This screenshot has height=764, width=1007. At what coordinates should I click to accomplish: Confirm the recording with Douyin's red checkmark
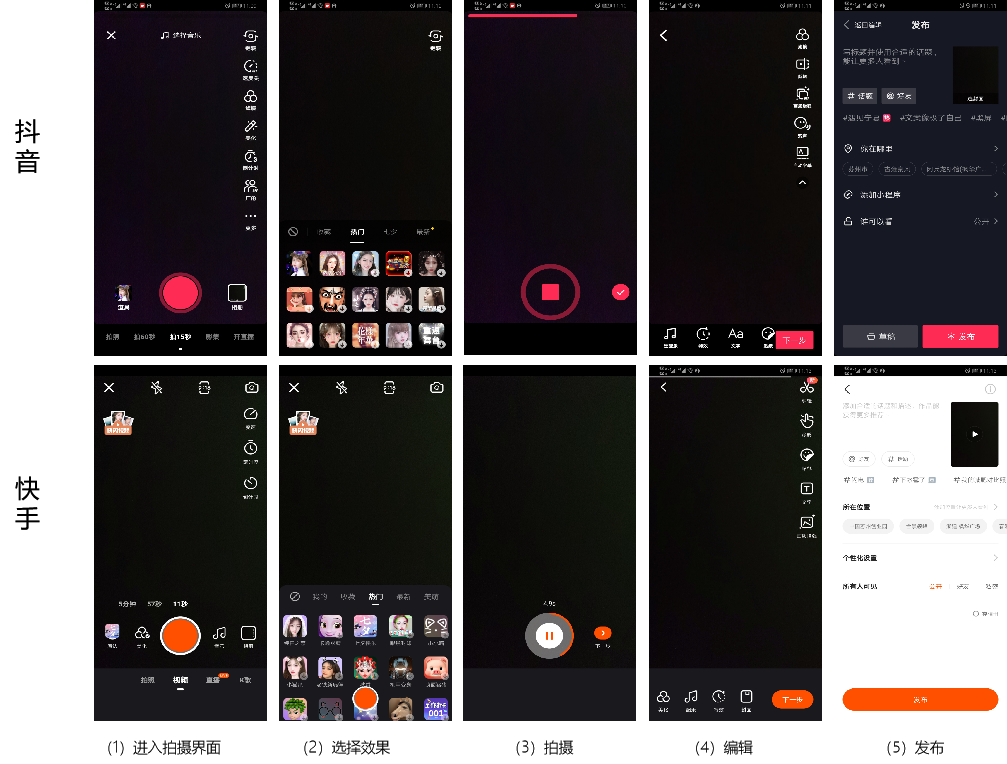620,292
